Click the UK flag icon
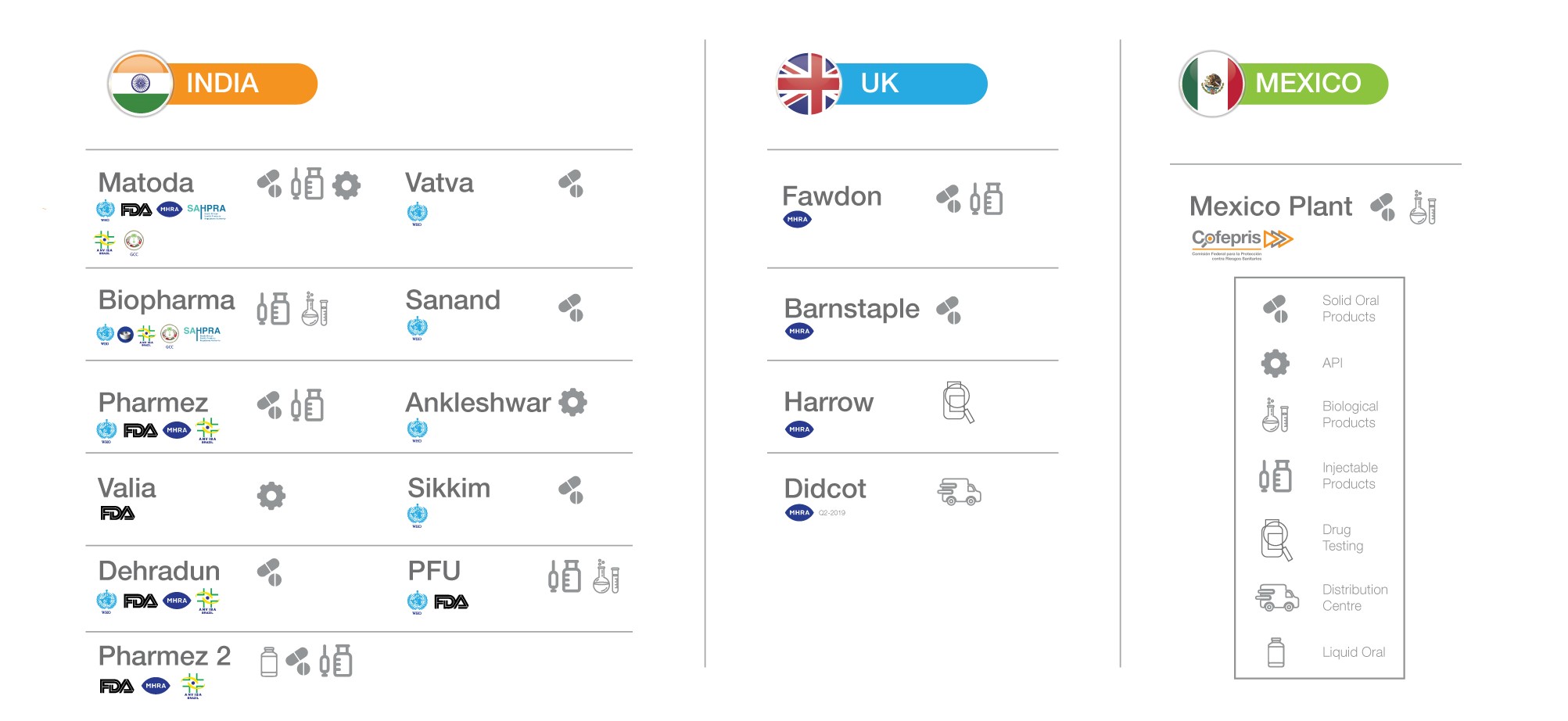1568x721 pixels. coord(809,84)
